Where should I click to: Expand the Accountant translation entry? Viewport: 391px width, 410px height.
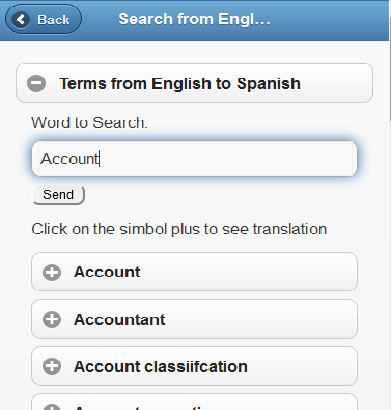pos(194,319)
